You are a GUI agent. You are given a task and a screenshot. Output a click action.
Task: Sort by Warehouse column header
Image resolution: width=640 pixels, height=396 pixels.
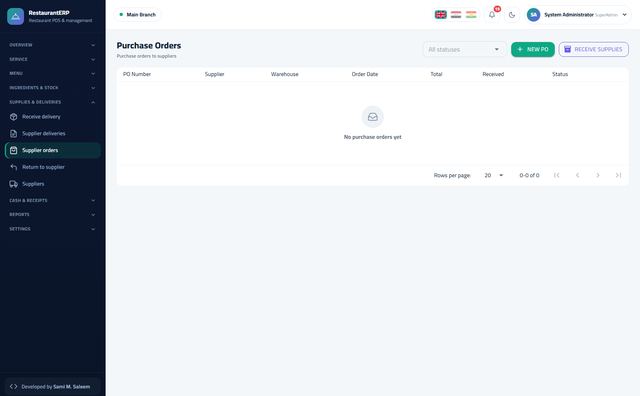click(x=284, y=74)
